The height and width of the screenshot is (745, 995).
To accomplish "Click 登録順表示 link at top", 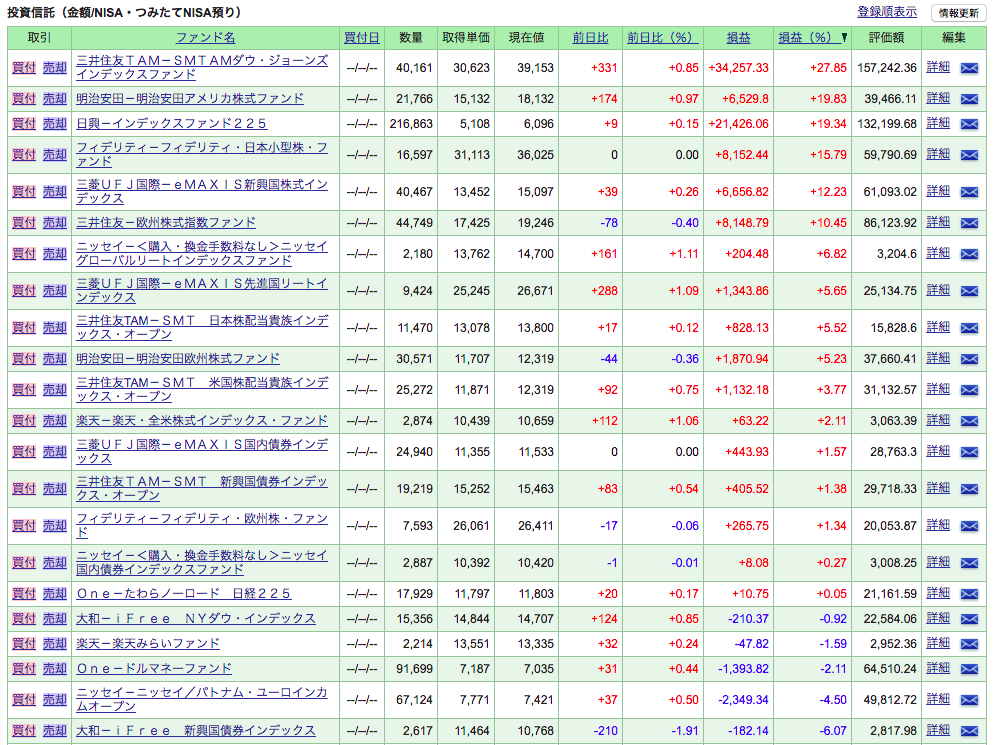I will pyautogui.click(x=886, y=11).
